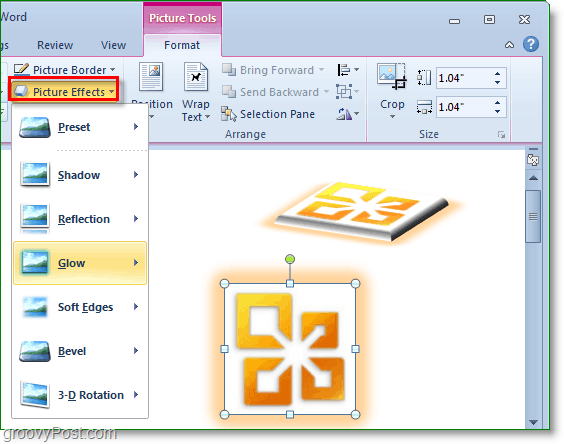Open Word Help question mark icon

click(531, 45)
